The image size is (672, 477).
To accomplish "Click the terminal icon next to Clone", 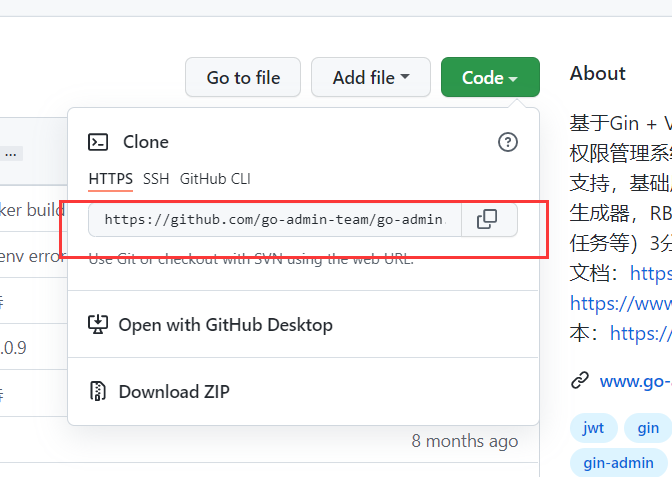I will [x=98, y=142].
